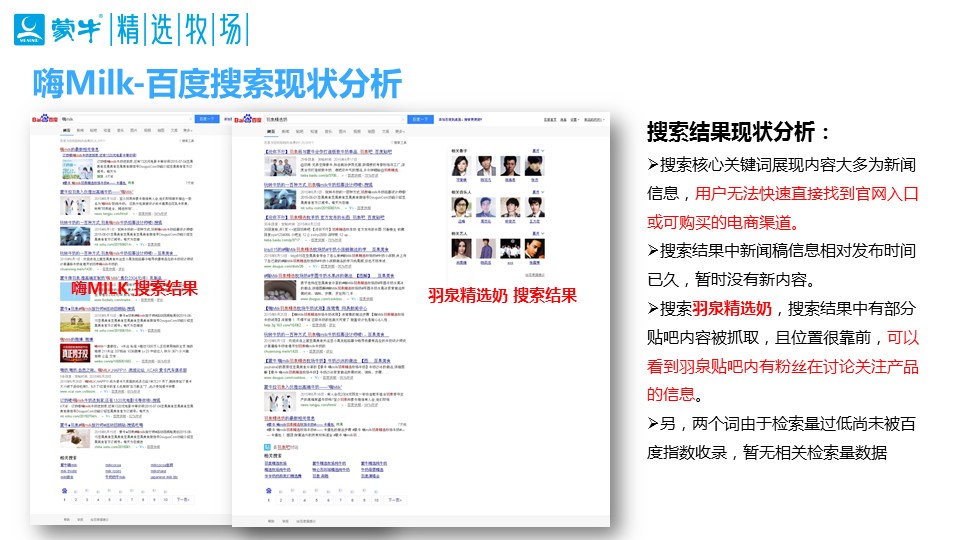Image resolution: width=960 pixels, height=540 pixels.
Task: Open first result thumbnail in right search page
Action: [280, 167]
